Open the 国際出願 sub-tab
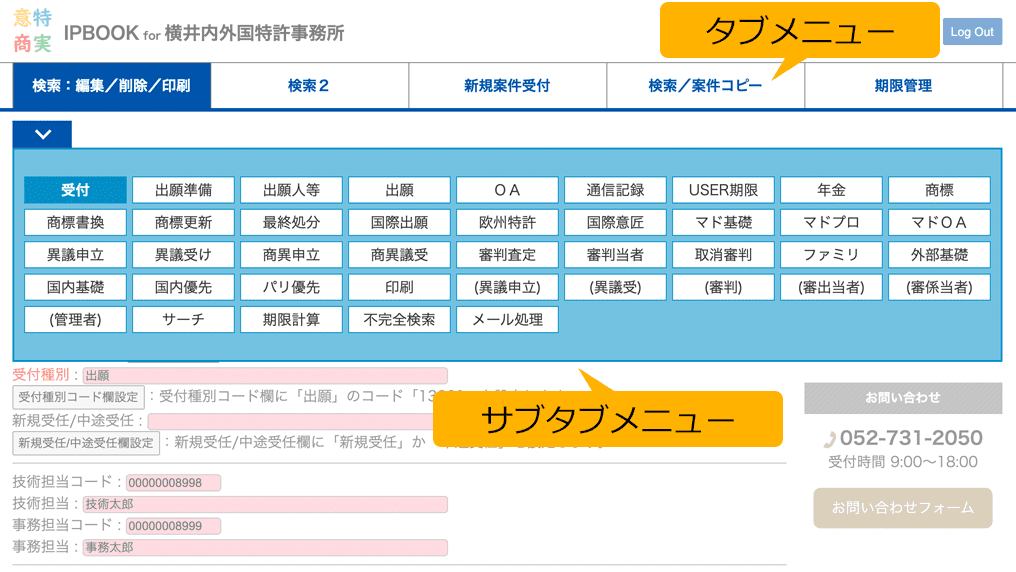Screen dimensions: 1016x572 pos(399,223)
